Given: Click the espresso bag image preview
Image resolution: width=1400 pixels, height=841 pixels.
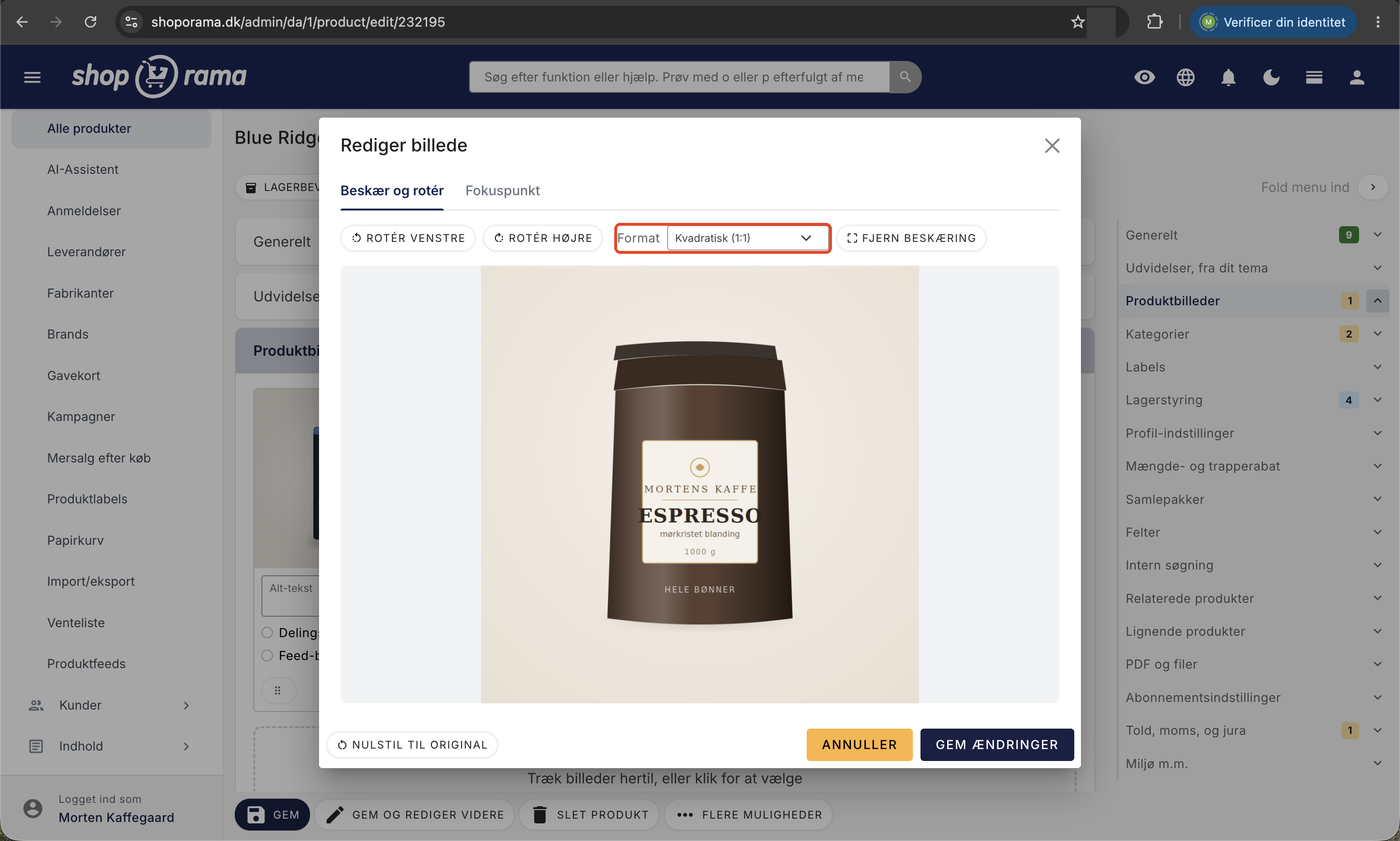Looking at the screenshot, I should (x=700, y=484).
